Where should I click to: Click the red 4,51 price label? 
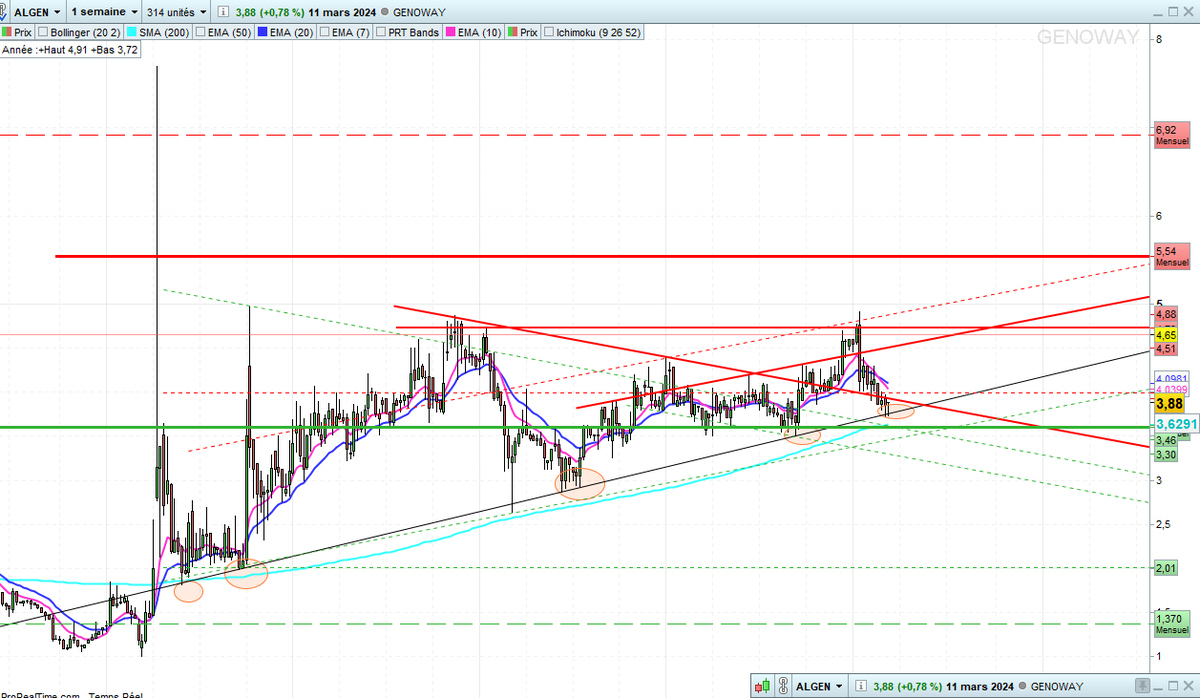point(1165,349)
